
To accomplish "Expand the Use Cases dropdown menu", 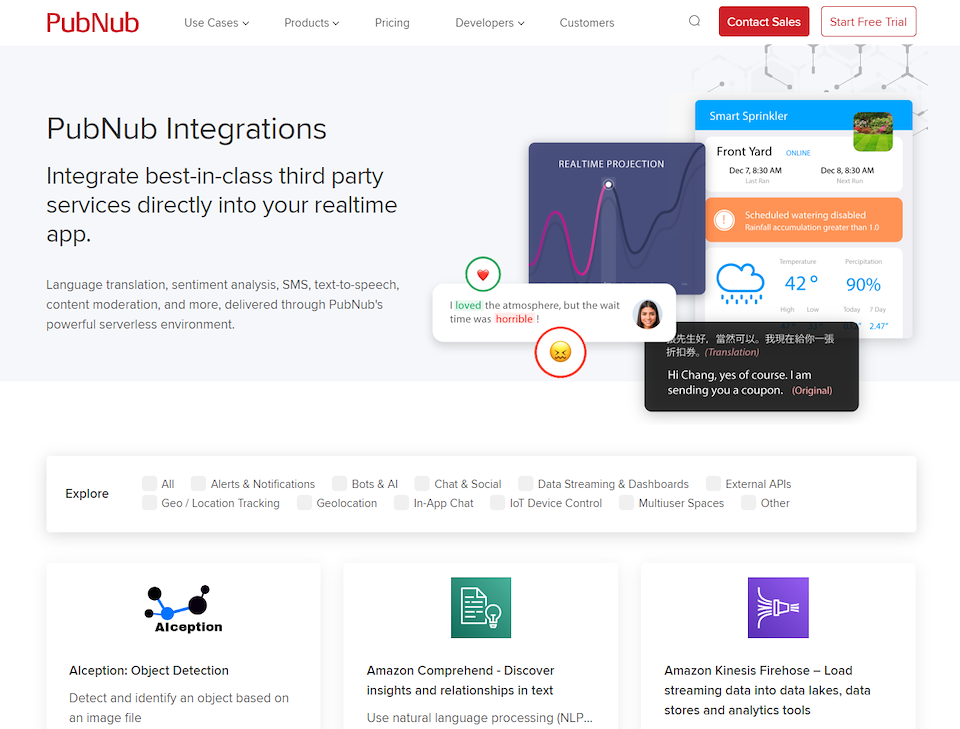I will 216,23.
